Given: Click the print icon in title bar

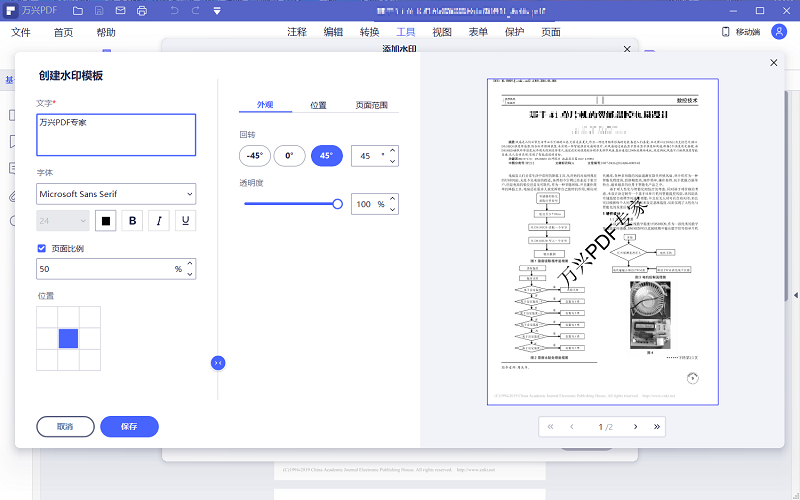Looking at the screenshot, I should pyautogui.click(x=141, y=11).
